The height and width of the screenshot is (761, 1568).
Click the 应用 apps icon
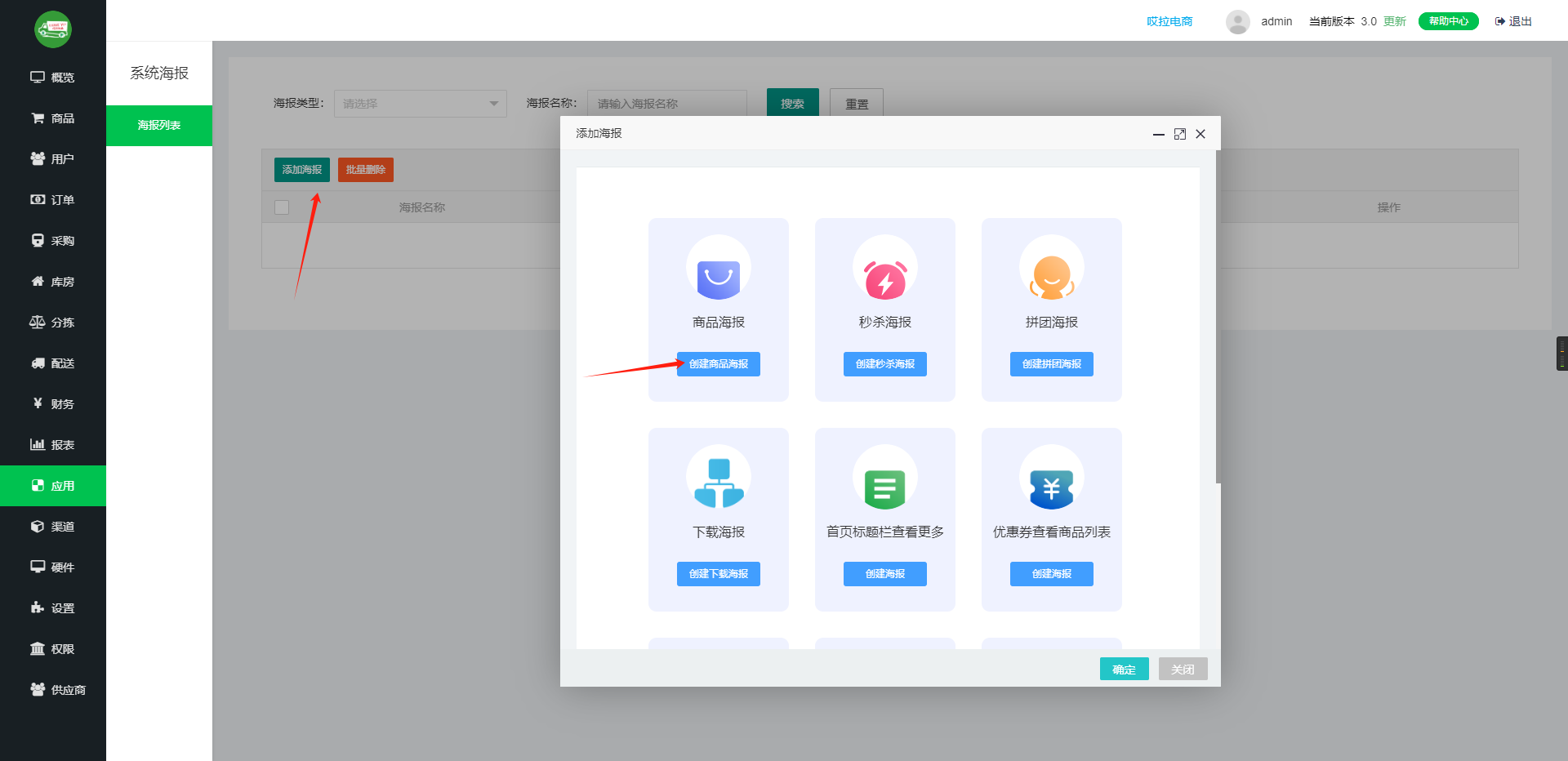[38, 485]
